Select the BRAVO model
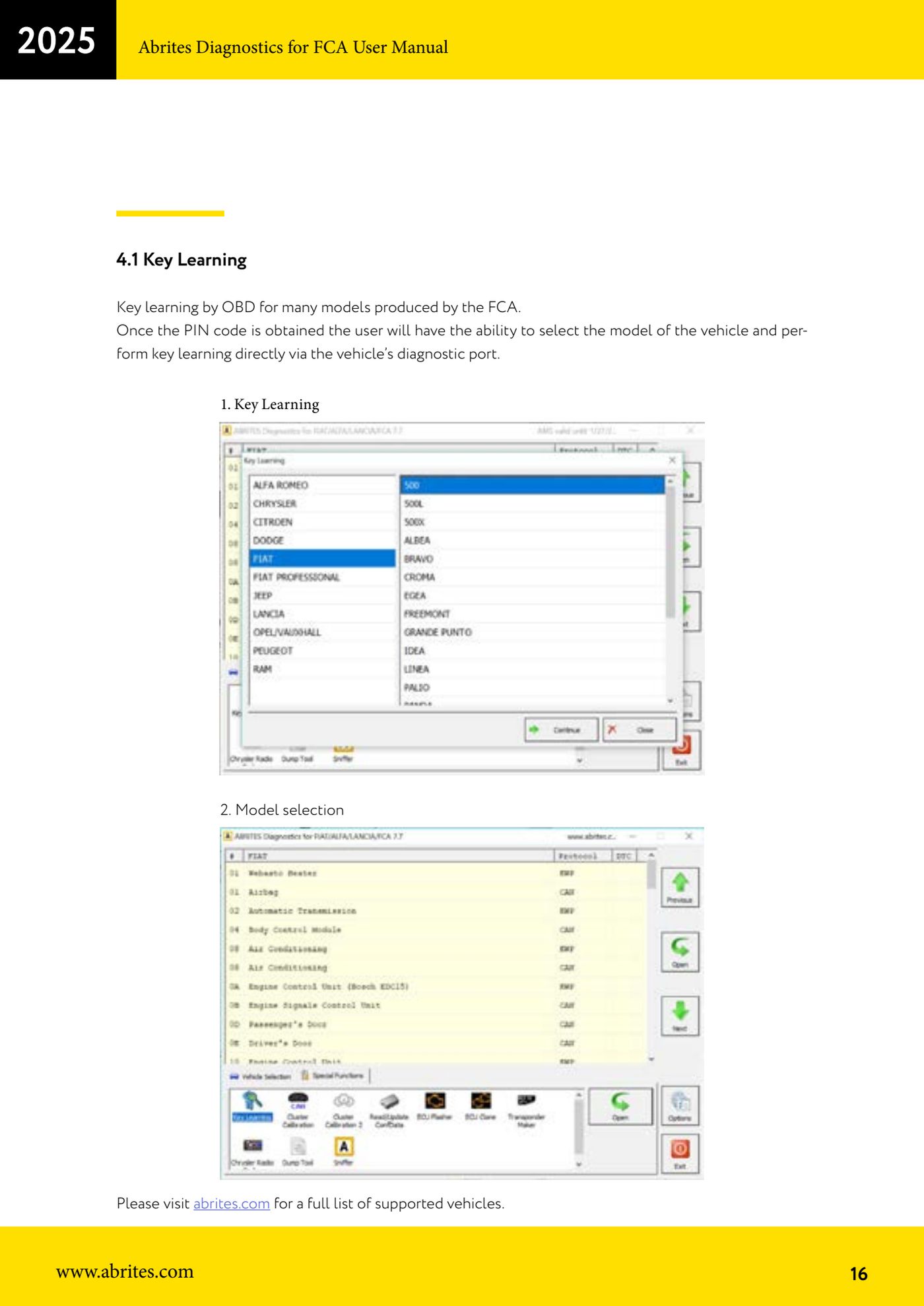 pos(532,559)
